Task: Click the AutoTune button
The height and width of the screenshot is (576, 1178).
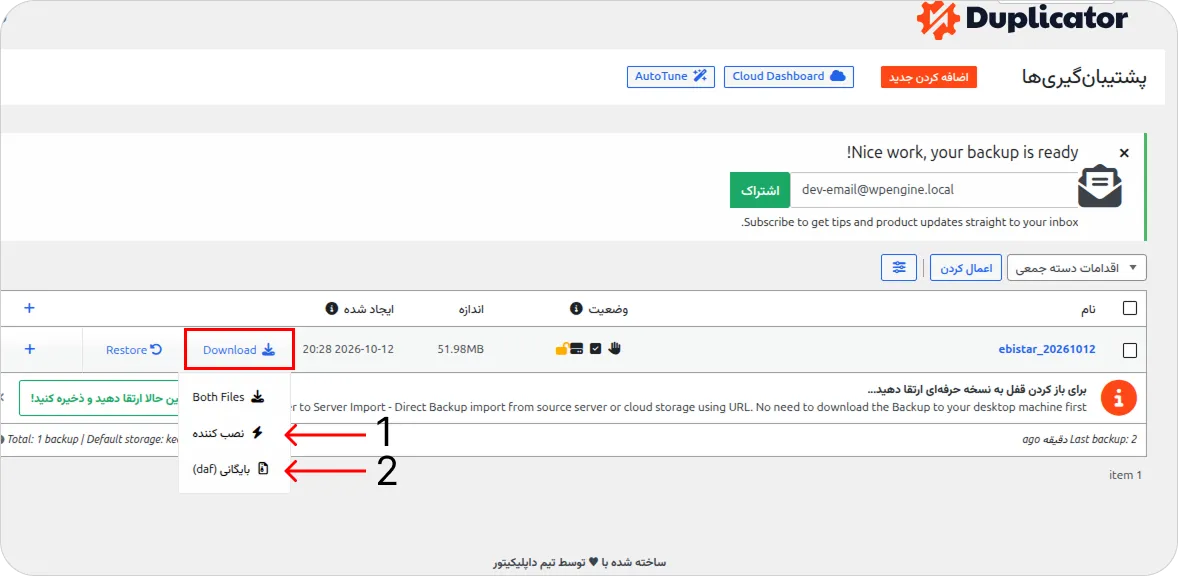Action: [x=670, y=77]
